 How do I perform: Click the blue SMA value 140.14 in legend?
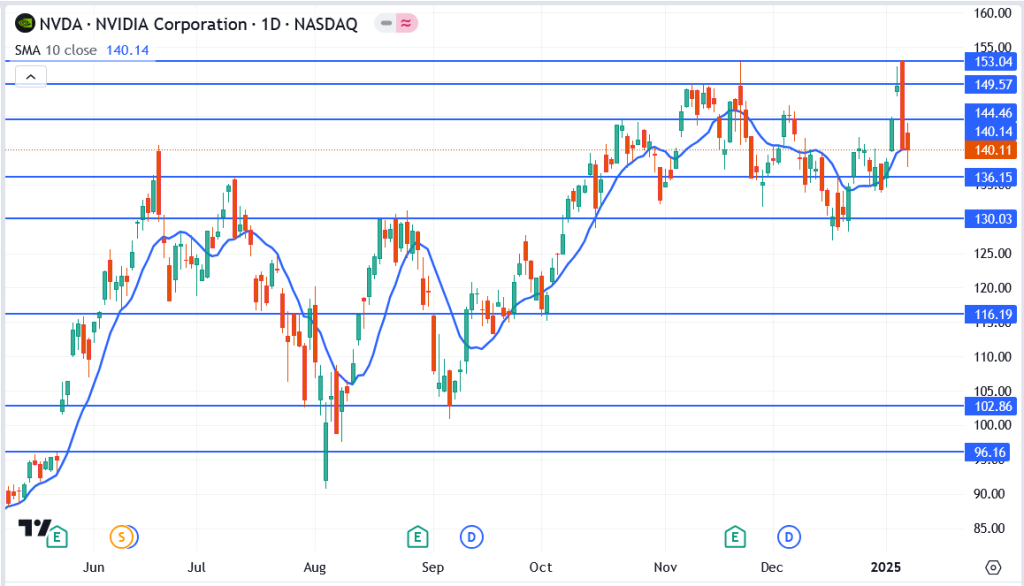pos(127,50)
